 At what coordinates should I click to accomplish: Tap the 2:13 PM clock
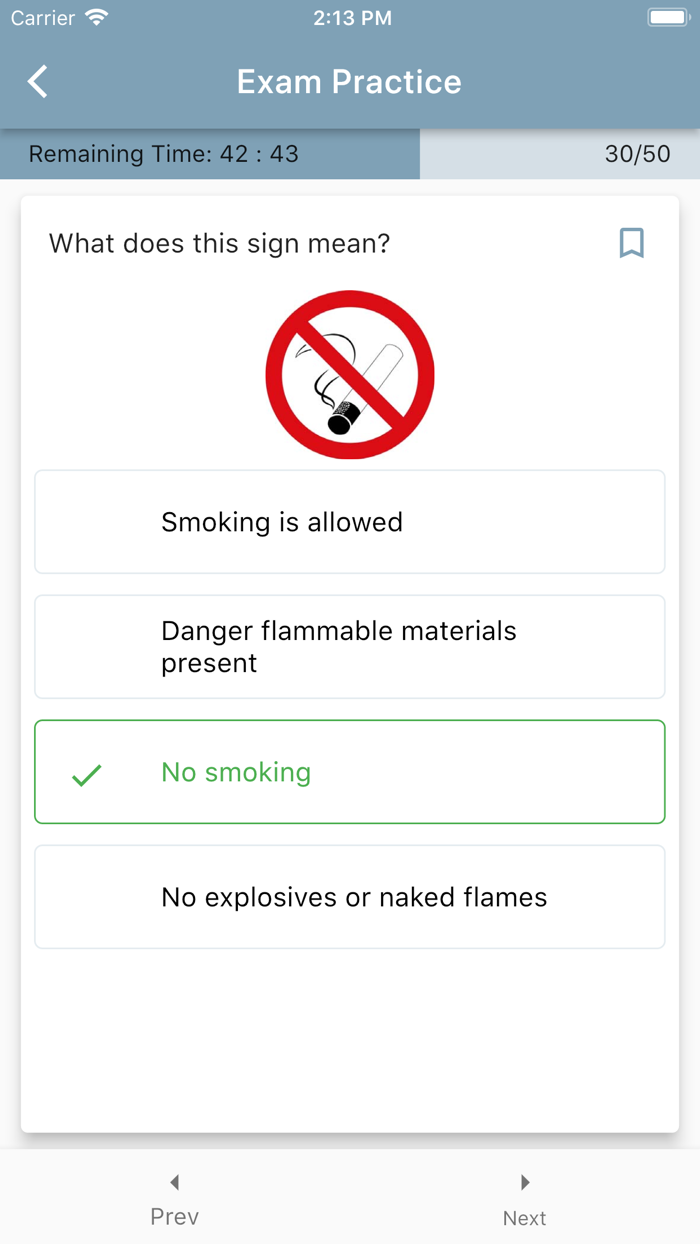point(352,18)
